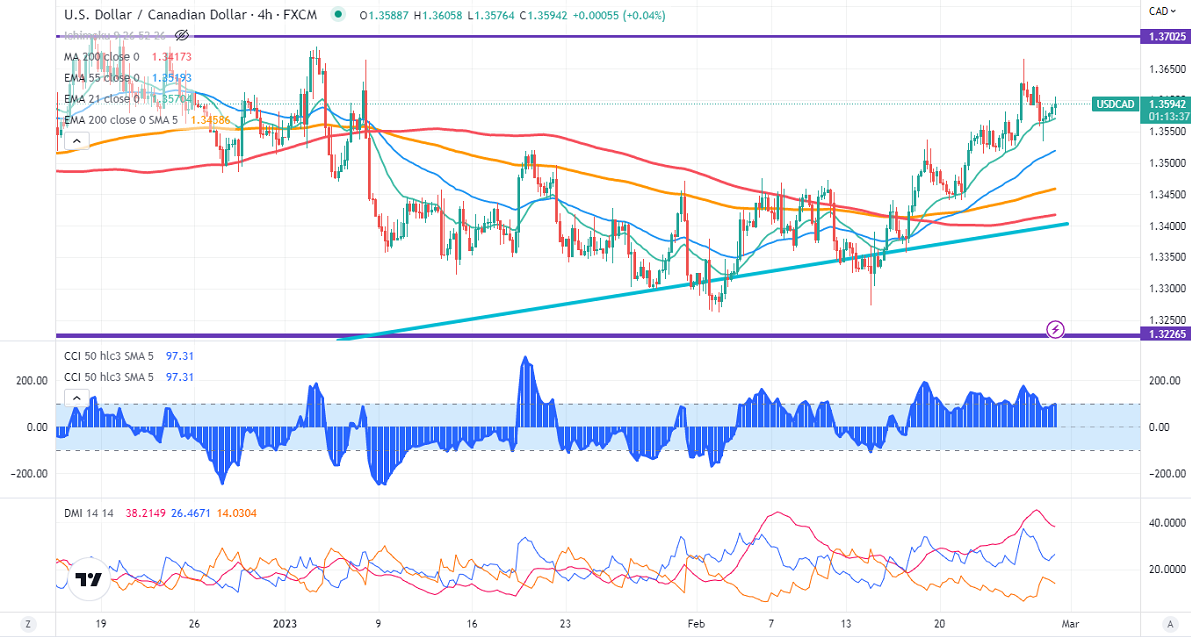Select the DMI 14 14 indicator legend

(x=88, y=513)
